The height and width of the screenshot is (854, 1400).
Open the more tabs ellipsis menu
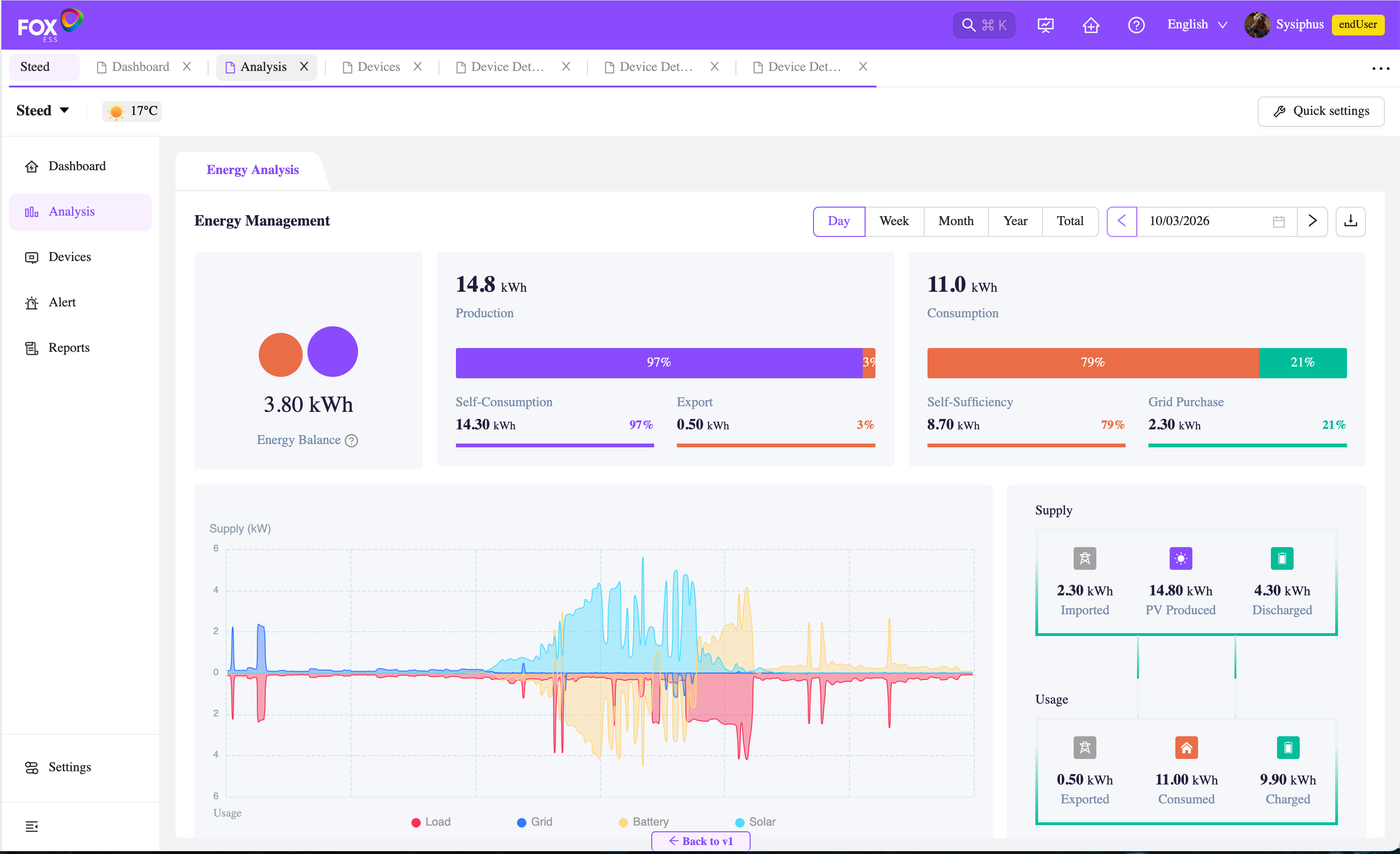[x=1380, y=68]
